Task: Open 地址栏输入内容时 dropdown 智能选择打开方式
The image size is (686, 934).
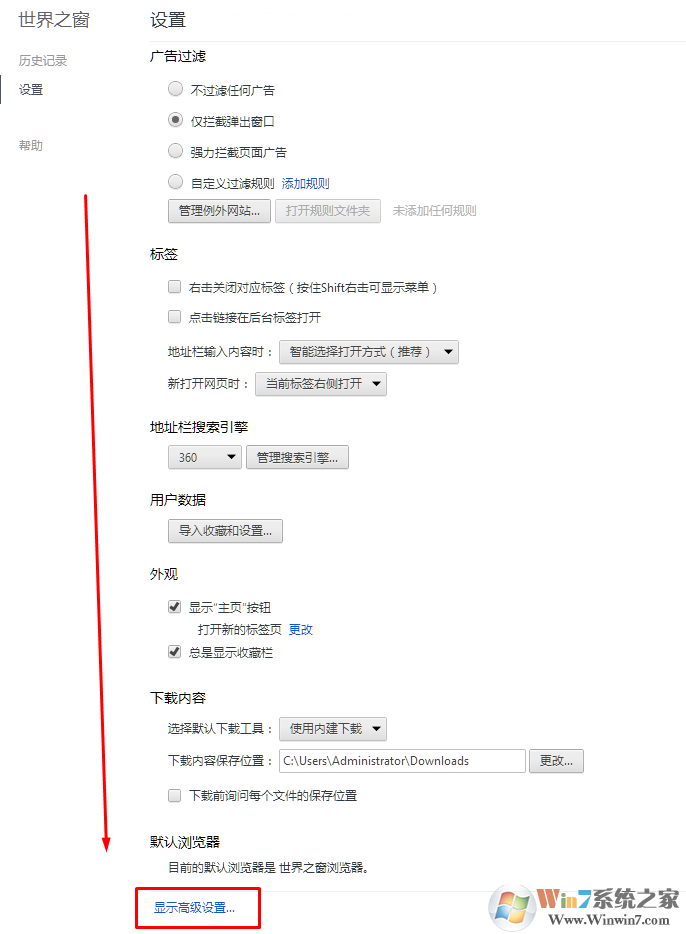Action: click(369, 352)
